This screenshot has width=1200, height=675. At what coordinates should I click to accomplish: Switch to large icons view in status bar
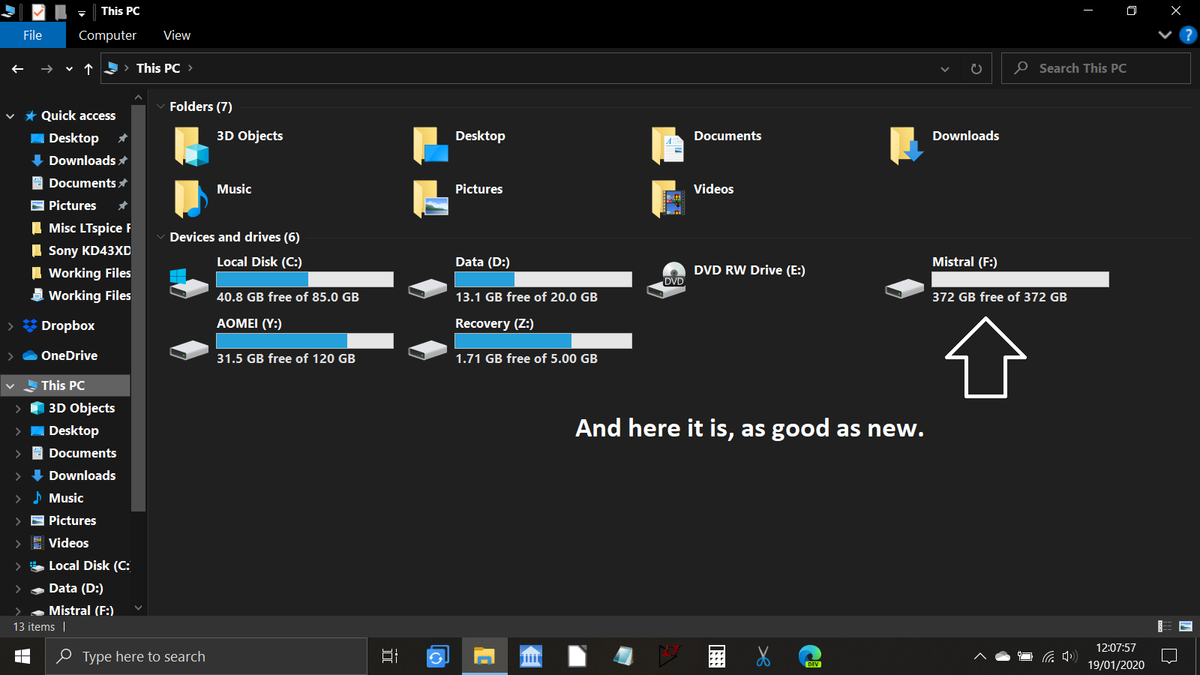[1185, 627]
